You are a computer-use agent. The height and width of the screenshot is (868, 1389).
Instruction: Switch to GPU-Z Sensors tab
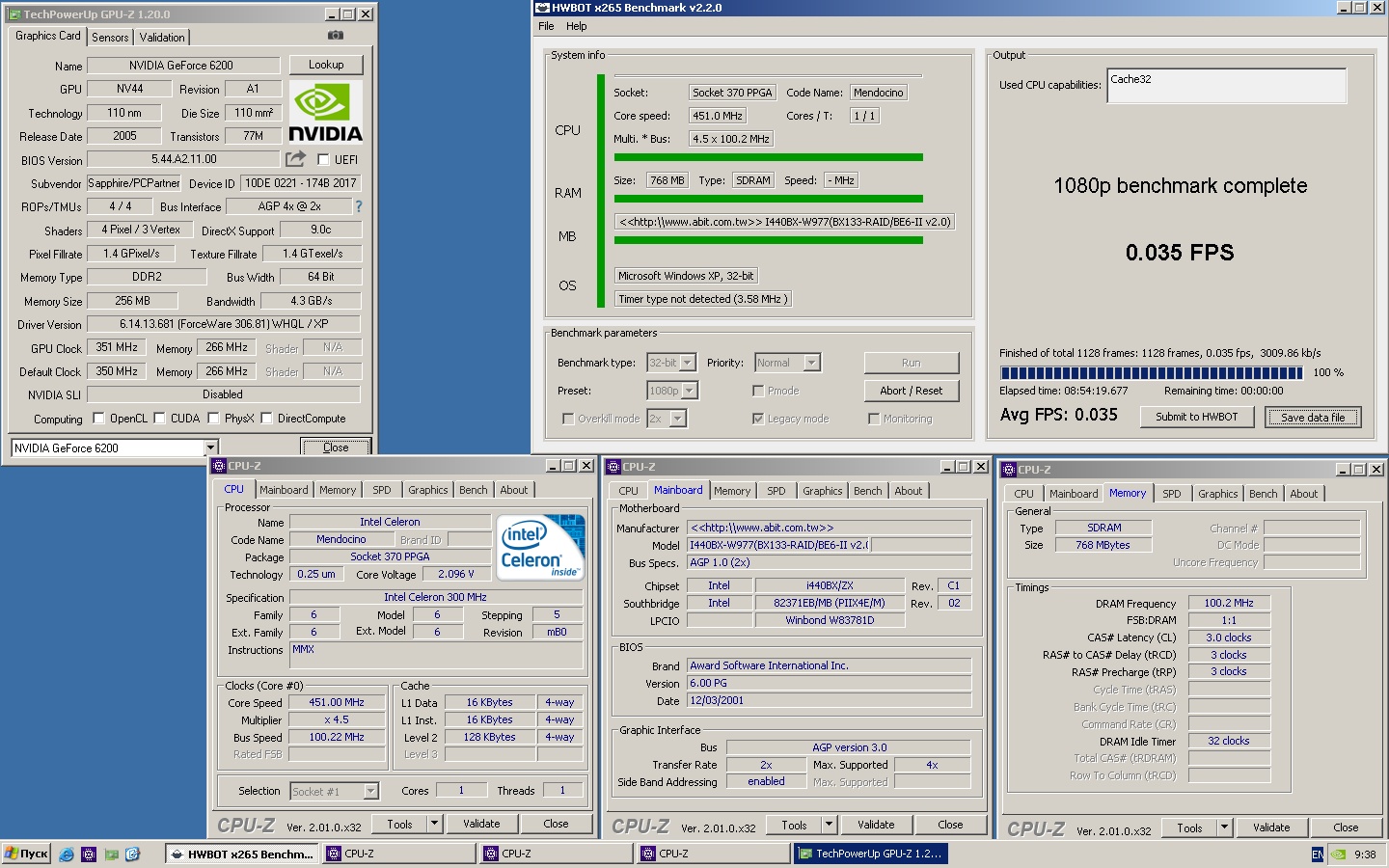tap(110, 37)
